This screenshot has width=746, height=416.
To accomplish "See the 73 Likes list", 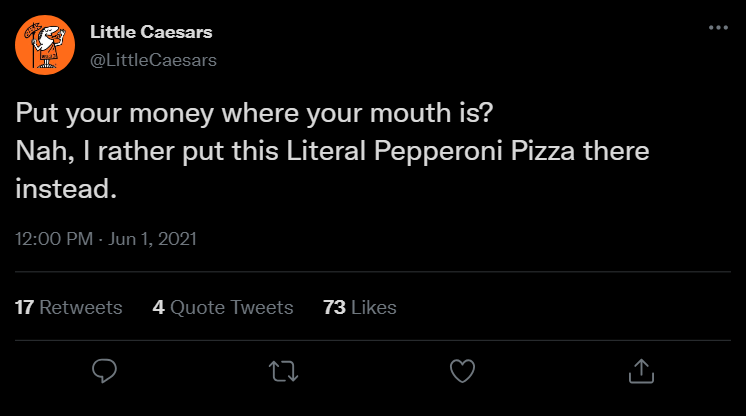I will [360, 307].
